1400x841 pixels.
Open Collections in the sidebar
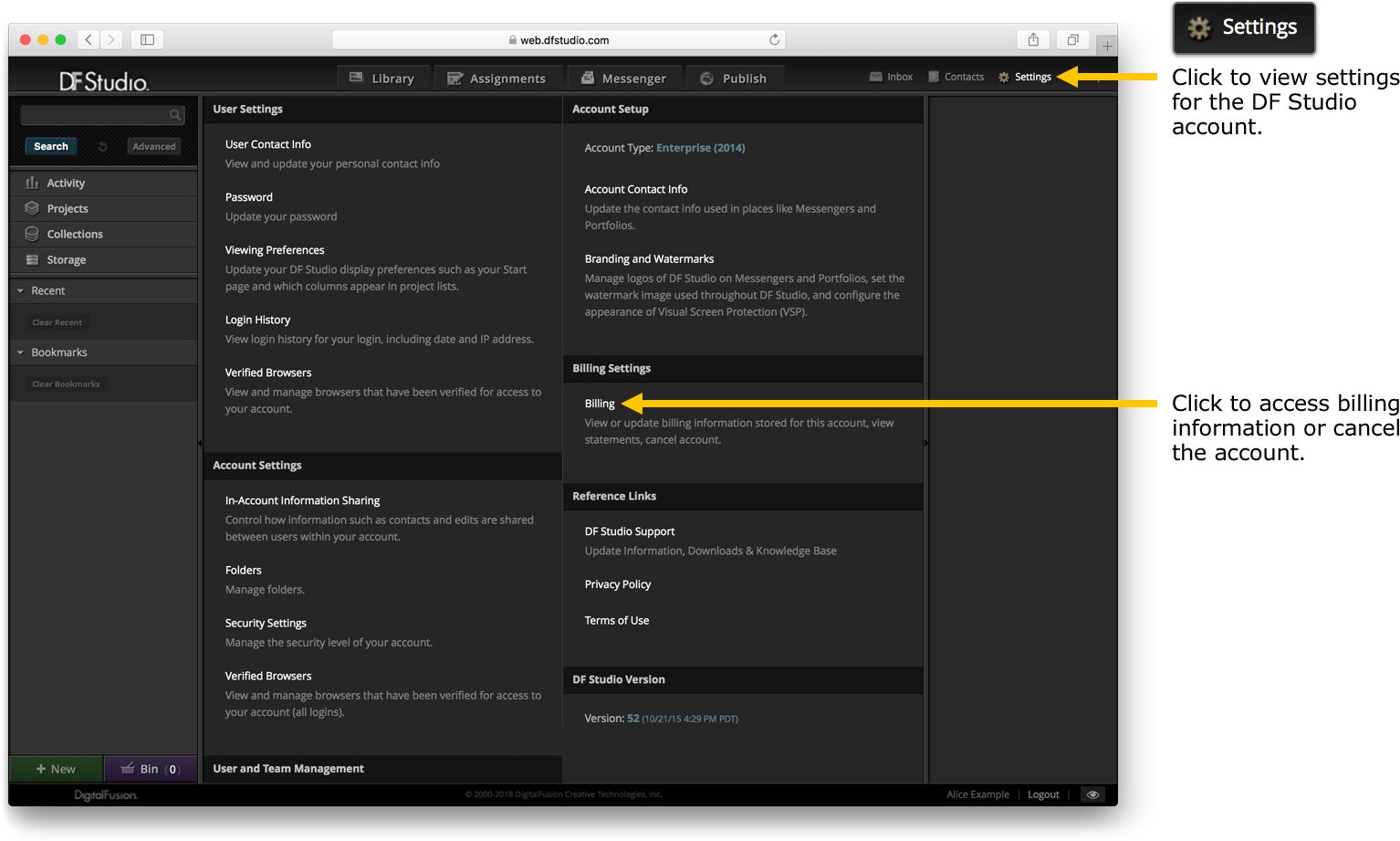pos(103,234)
